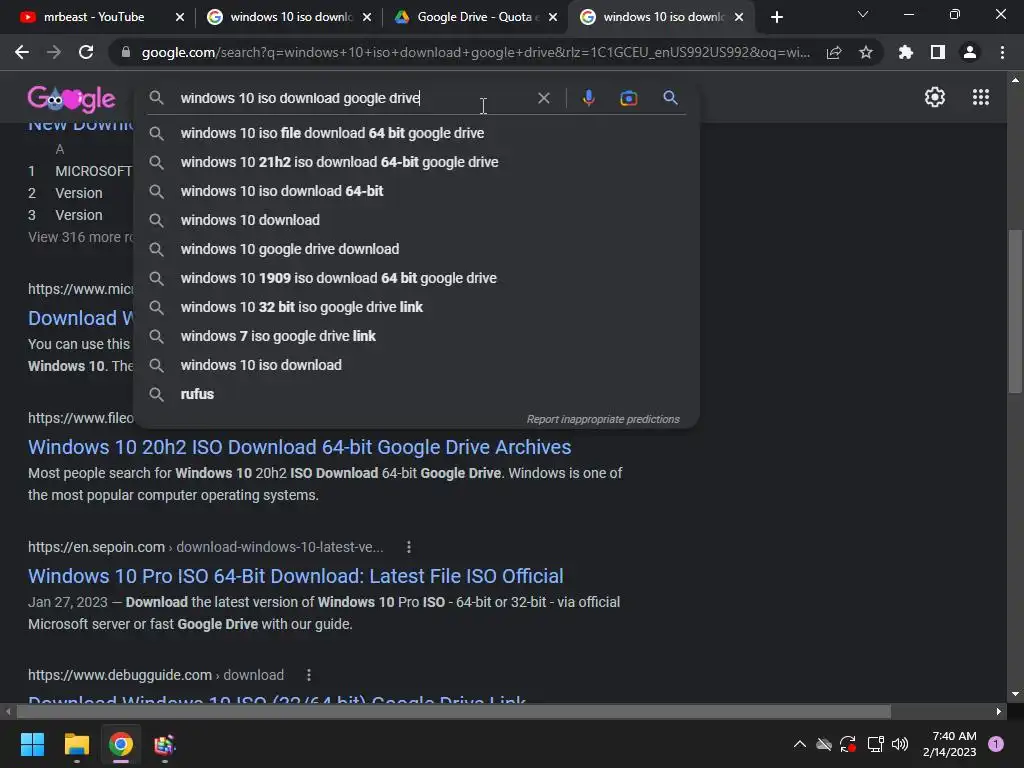Select suggestion 'windows 10 iso file download 64 bit google drive'
The image size is (1024, 768).
click(x=416, y=133)
